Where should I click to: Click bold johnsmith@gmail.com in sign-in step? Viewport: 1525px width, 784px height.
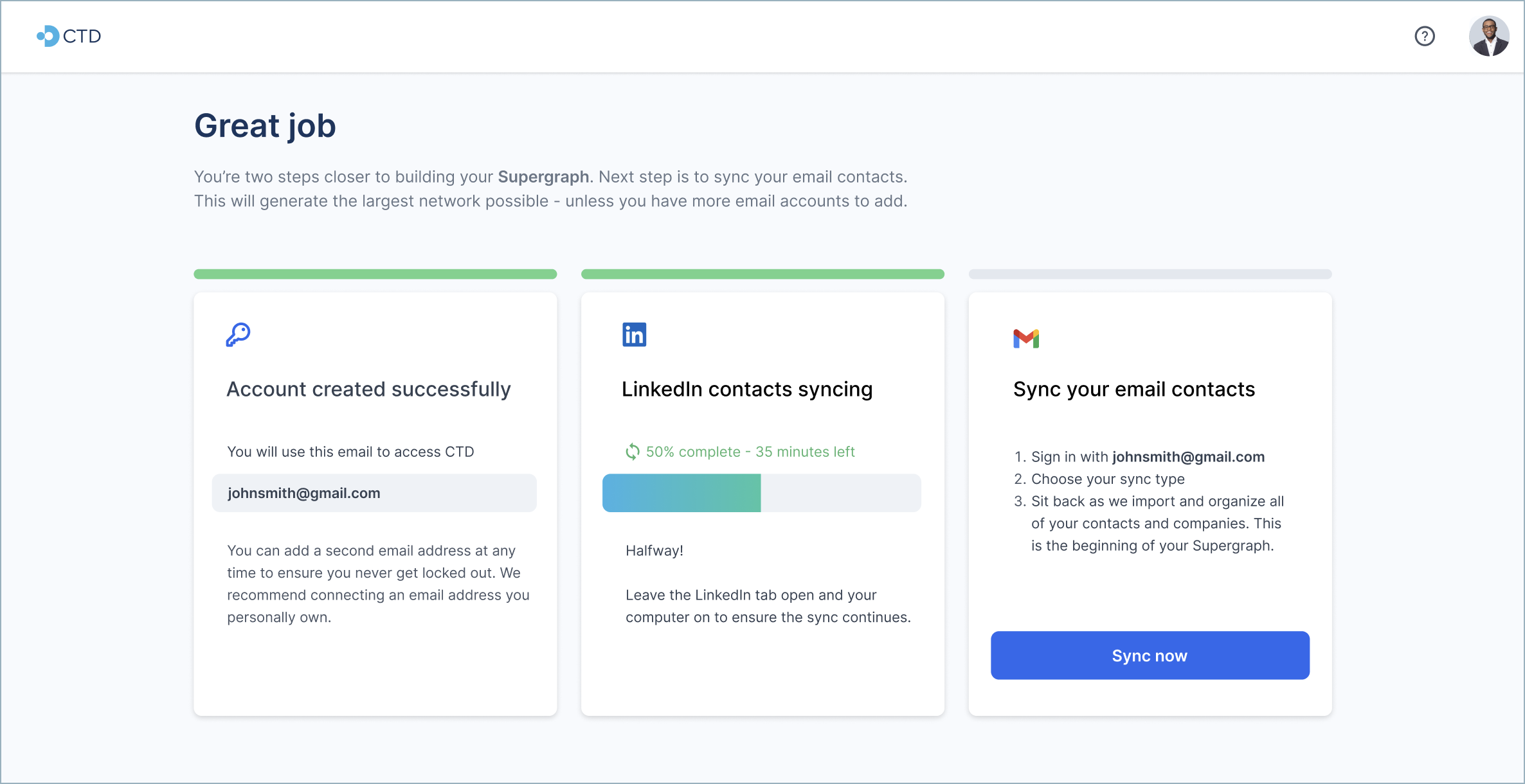click(x=1188, y=457)
